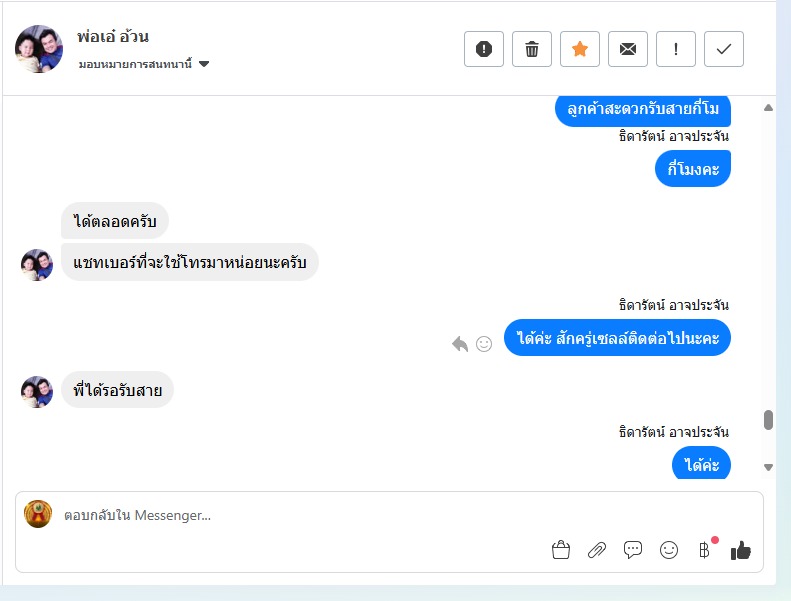
Task: Mark conversation as unread with envelope icon
Action: (x=628, y=49)
